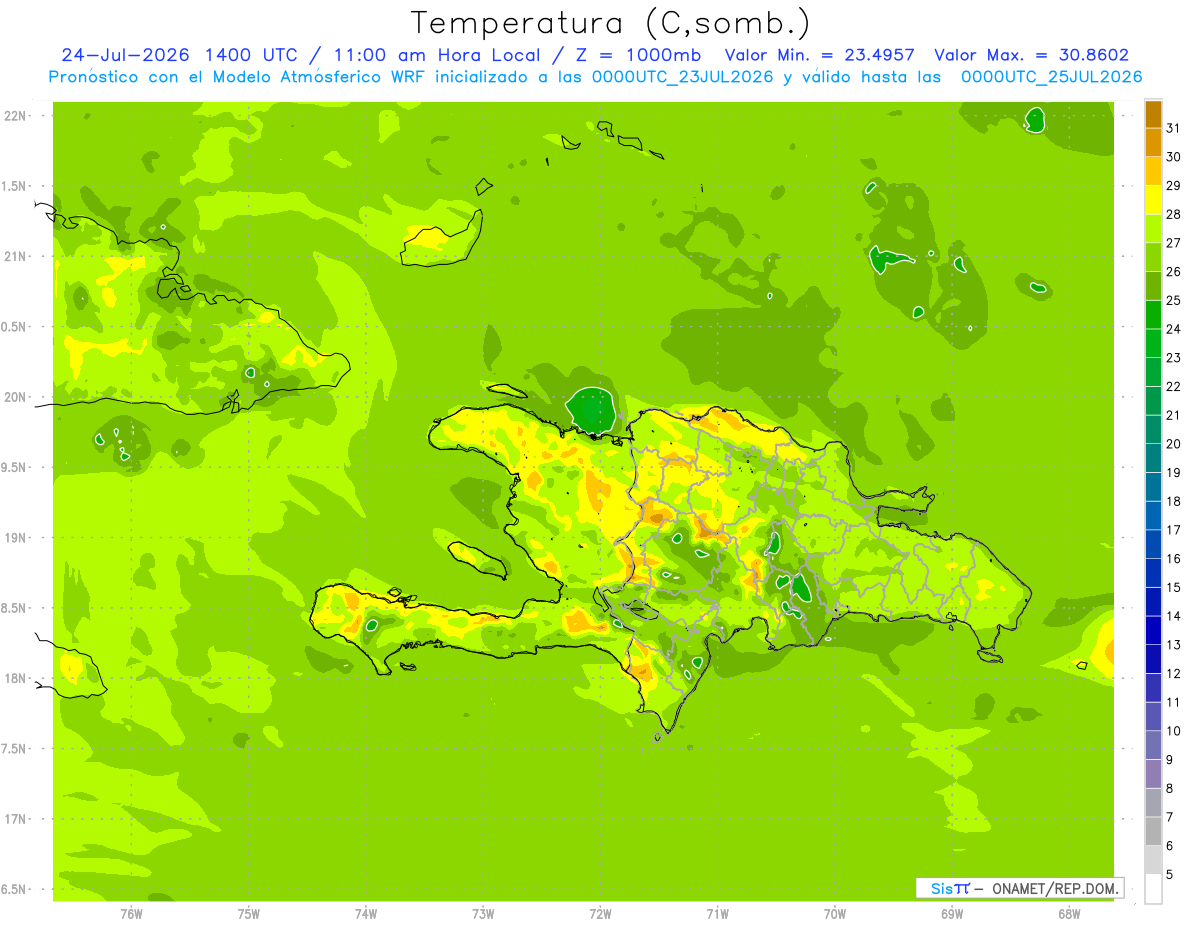This screenshot has width=1200, height=927.
Task: Click the "Temperatura (C,somb.)" title
Action: pos(611,24)
